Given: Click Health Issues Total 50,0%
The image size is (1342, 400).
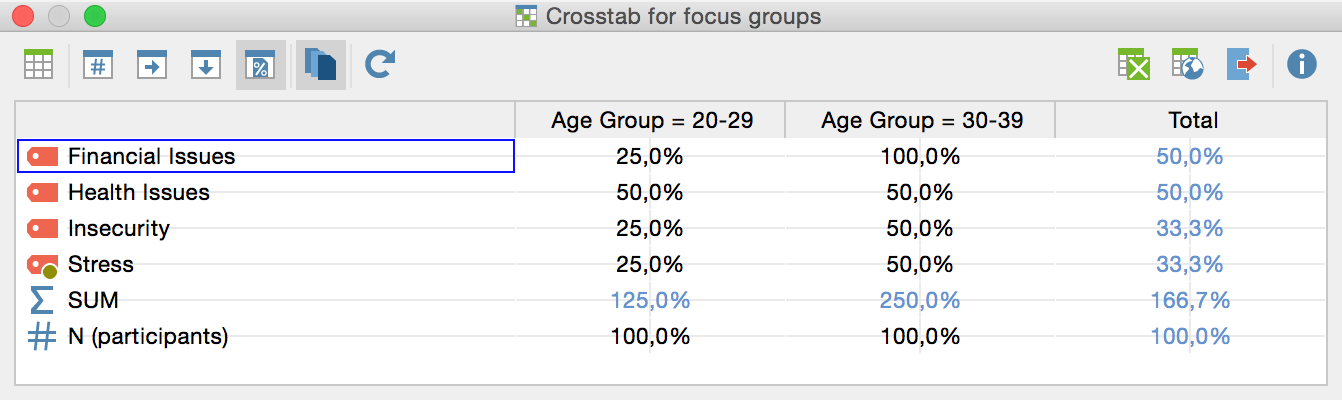Looking at the screenshot, I should pos(1190,192).
